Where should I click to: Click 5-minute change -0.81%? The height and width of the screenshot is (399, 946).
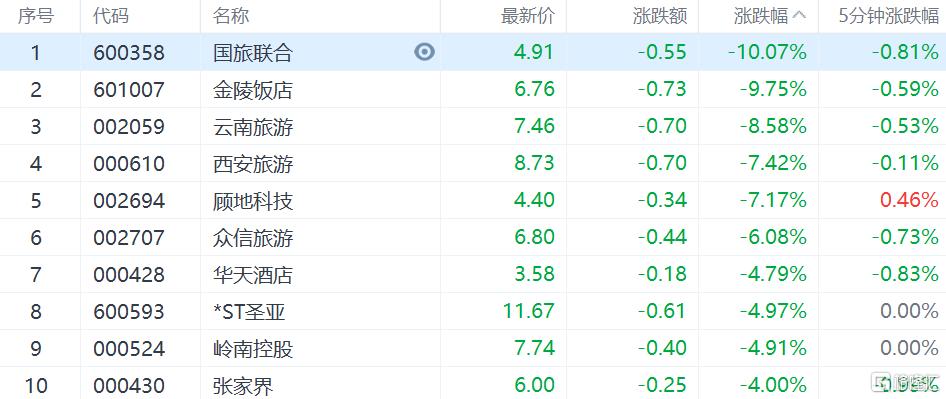905,53
